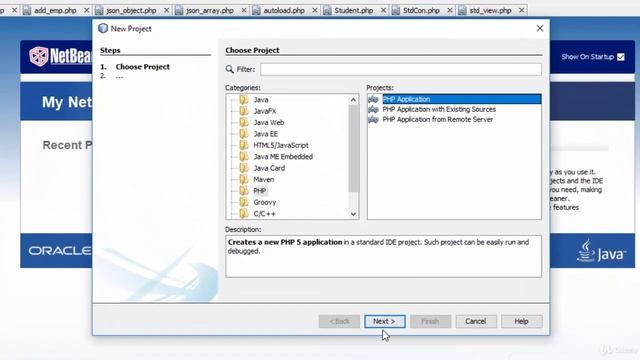Click the Groovy folder icon
The image size is (640, 360).
tap(244, 202)
